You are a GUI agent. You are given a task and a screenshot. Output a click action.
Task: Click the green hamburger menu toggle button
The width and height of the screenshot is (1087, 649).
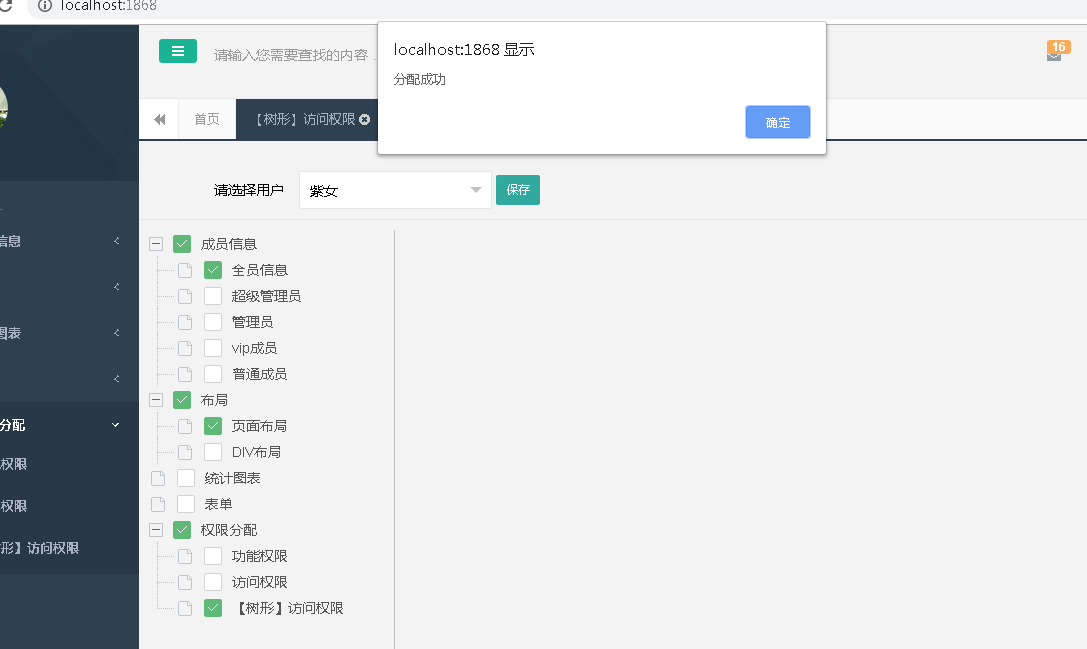pos(177,52)
